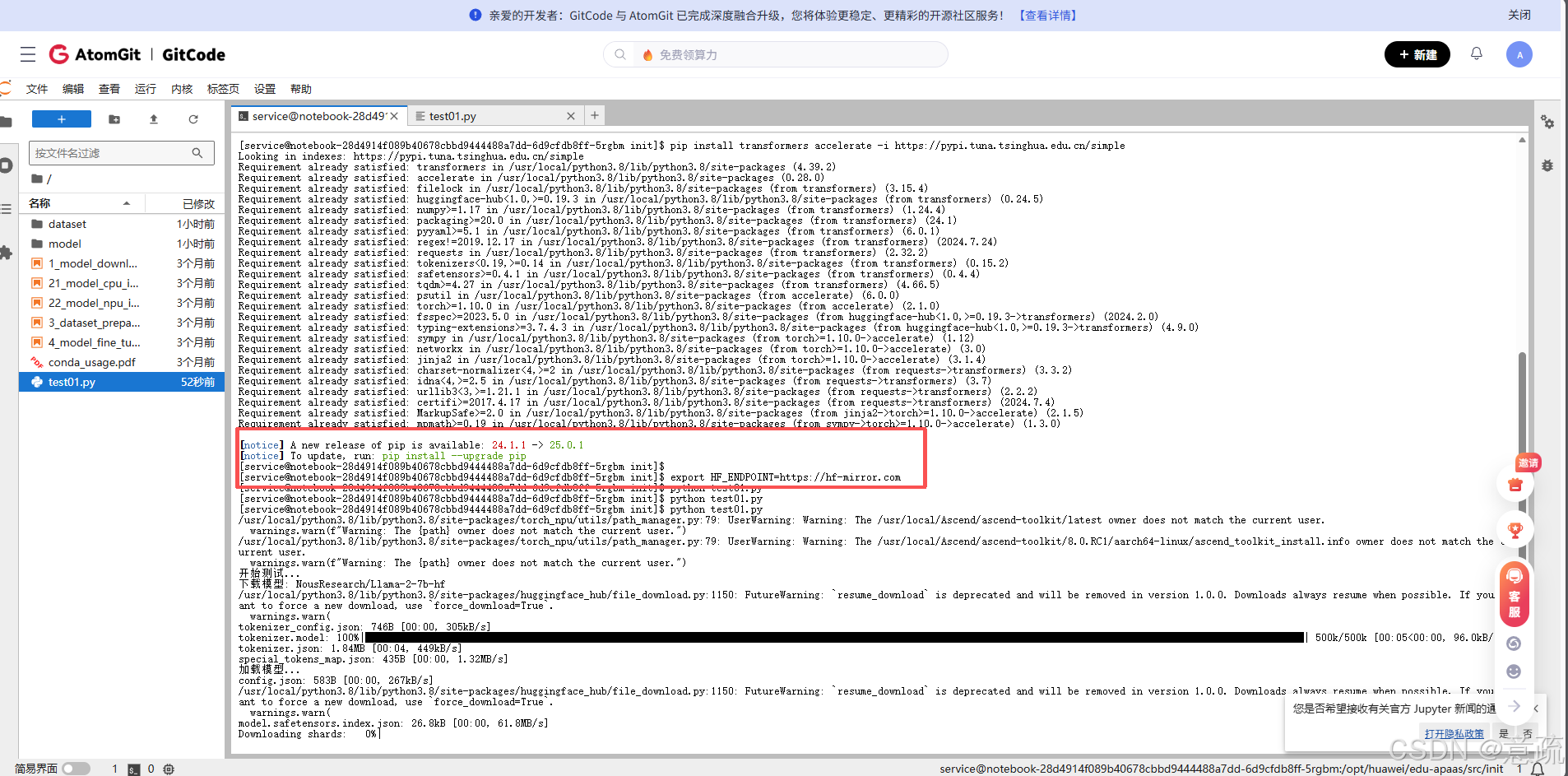Screen dimensions: 1568x776
Task: Refresh the file list
Action: coord(193,119)
